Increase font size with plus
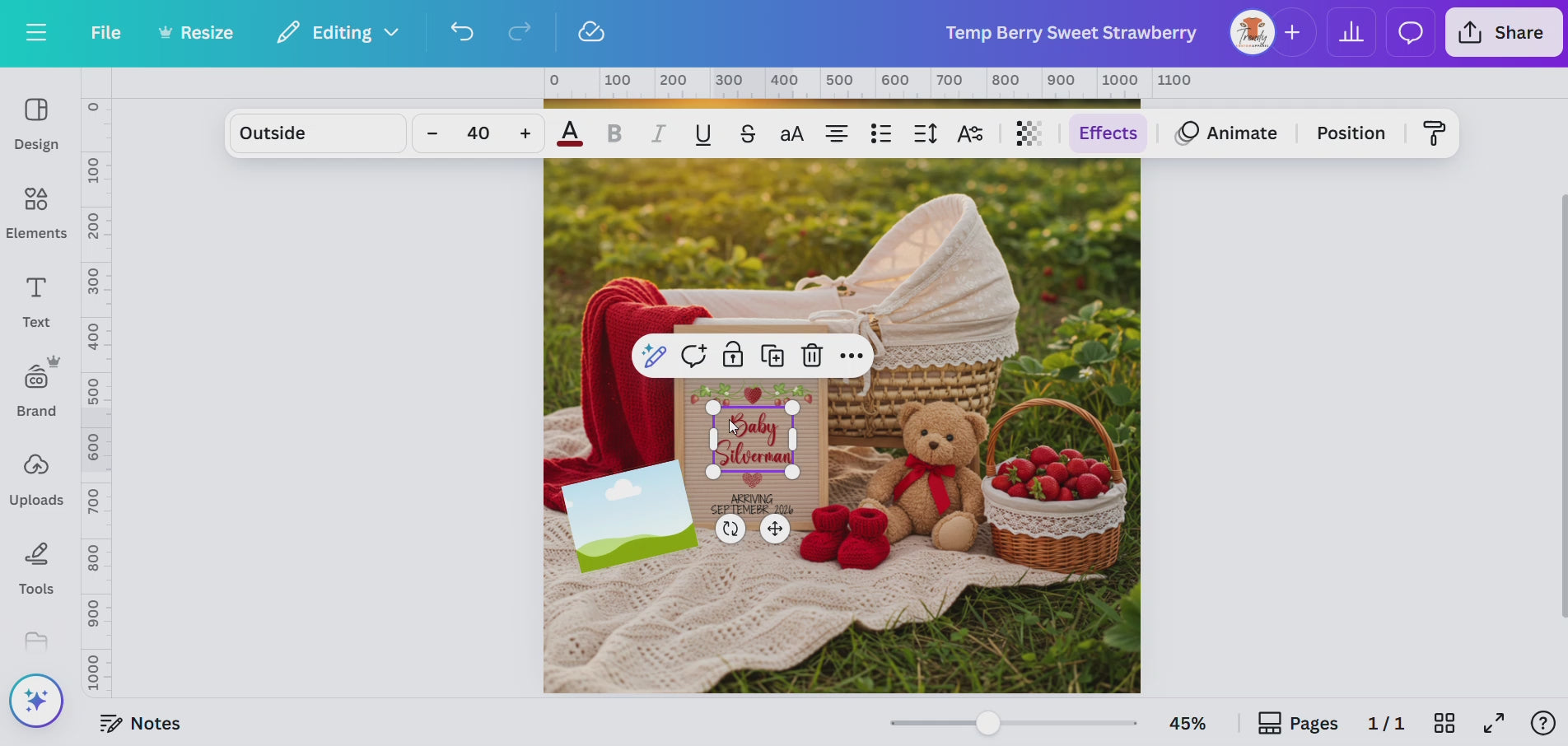This screenshot has height=746, width=1568. click(525, 133)
